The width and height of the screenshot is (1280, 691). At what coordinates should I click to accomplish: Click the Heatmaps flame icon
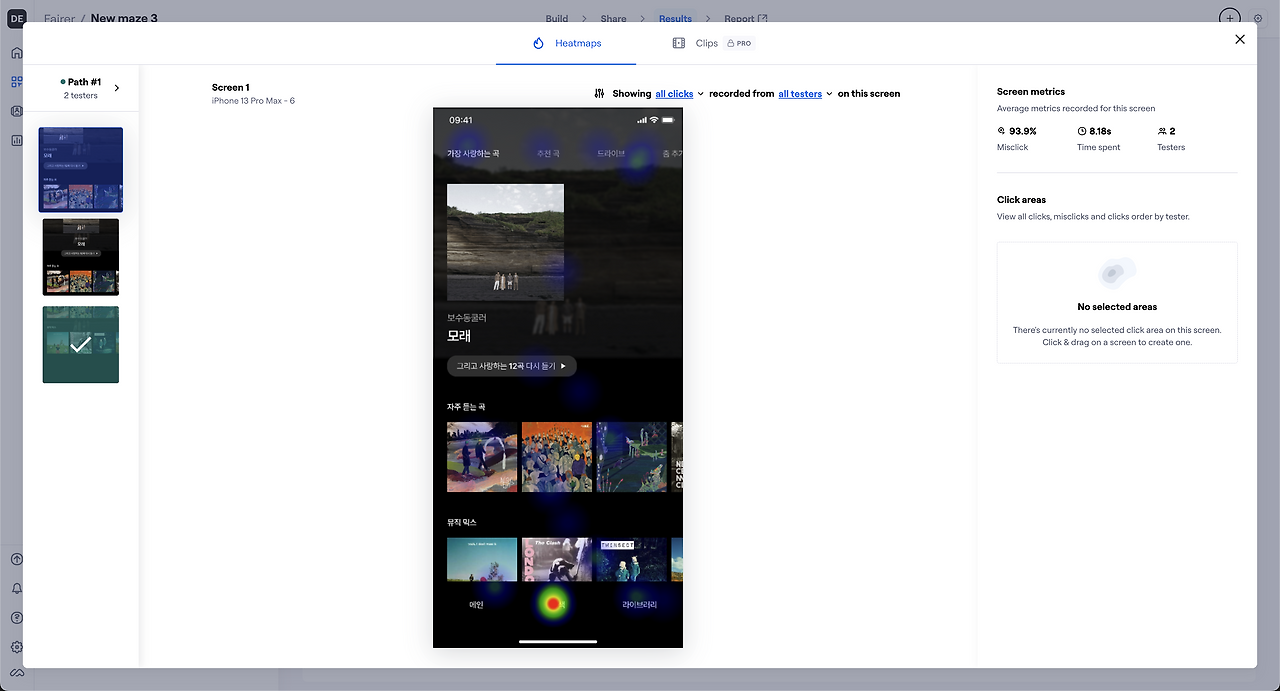(x=538, y=43)
